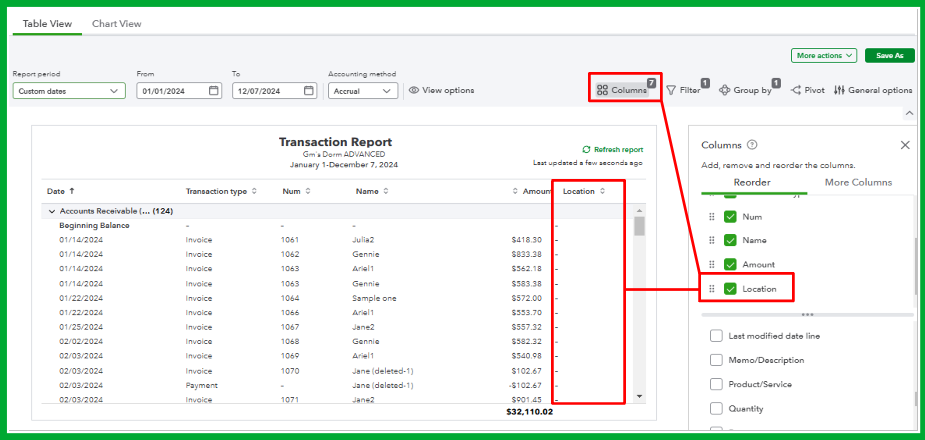Click the amount $418.30
The image size is (925, 440).
click(x=527, y=240)
